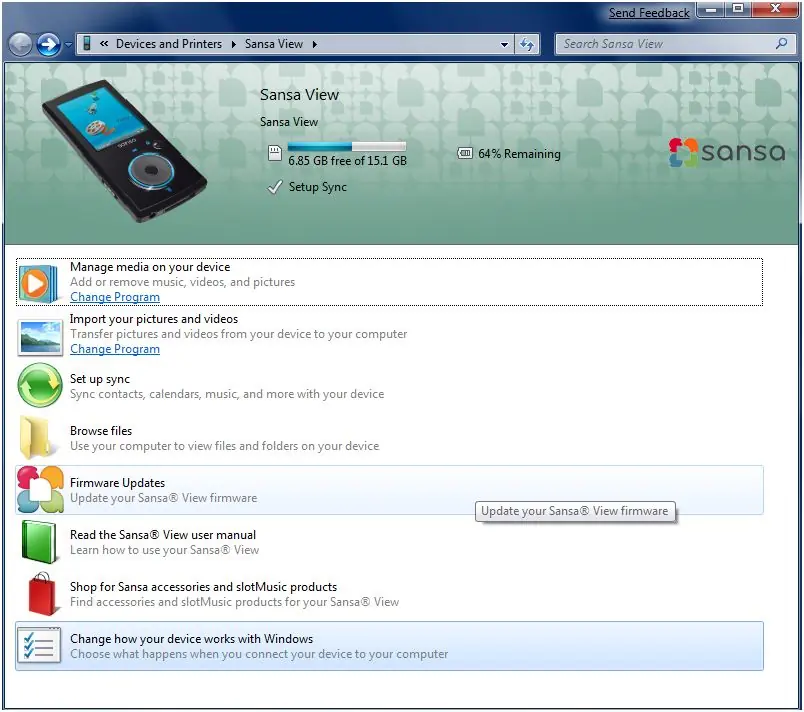Click the Back navigation arrow button
Image resolution: width=804 pixels, height=712 pixels.
(x=21, y=45)
